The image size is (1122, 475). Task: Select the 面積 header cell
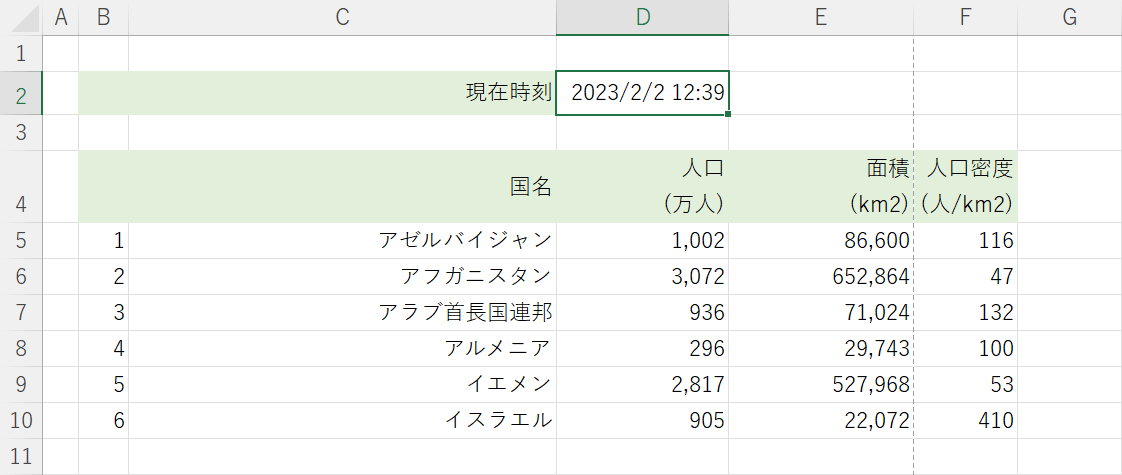click(821, 186)
